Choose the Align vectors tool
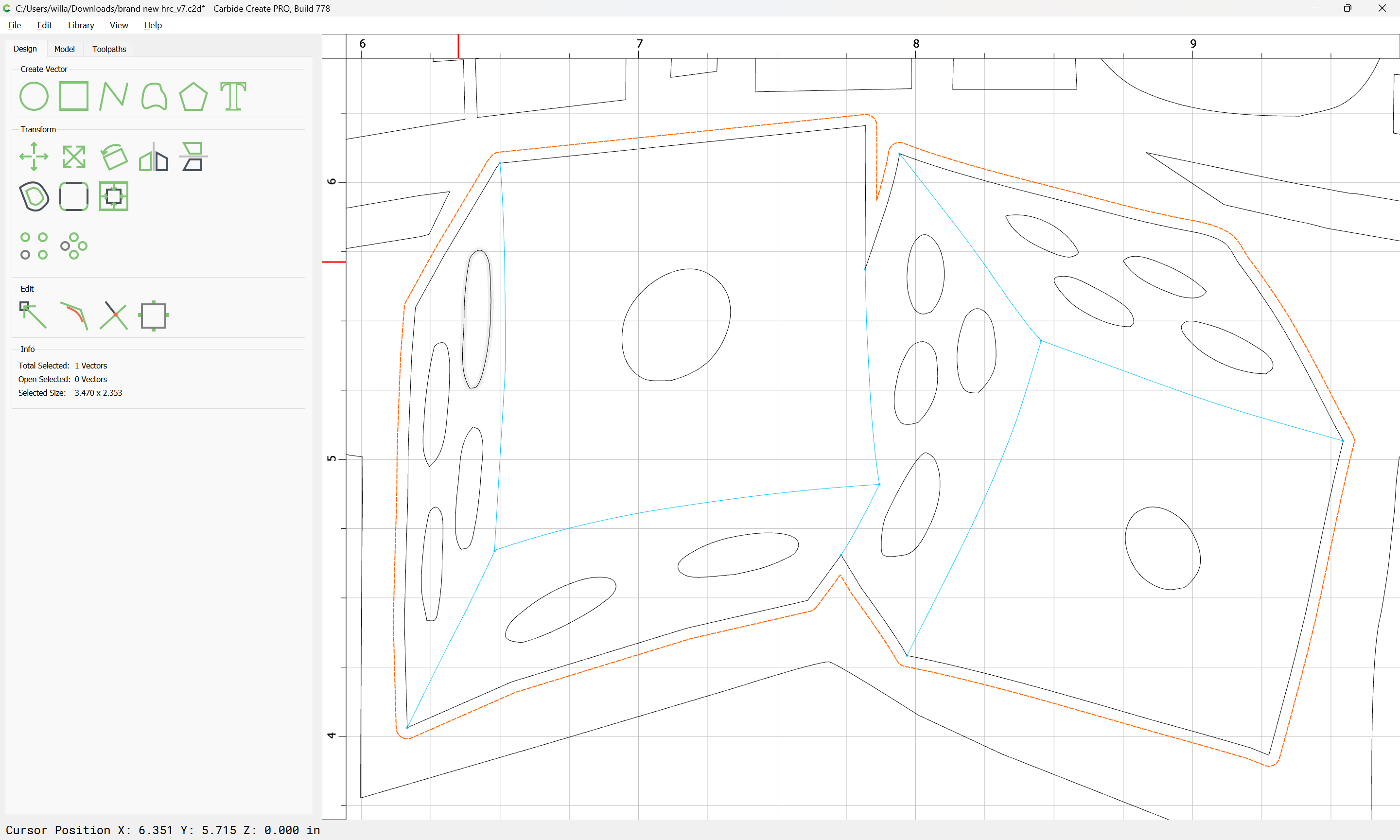This screenshot has height=840, width=1400. coord(193,156)
